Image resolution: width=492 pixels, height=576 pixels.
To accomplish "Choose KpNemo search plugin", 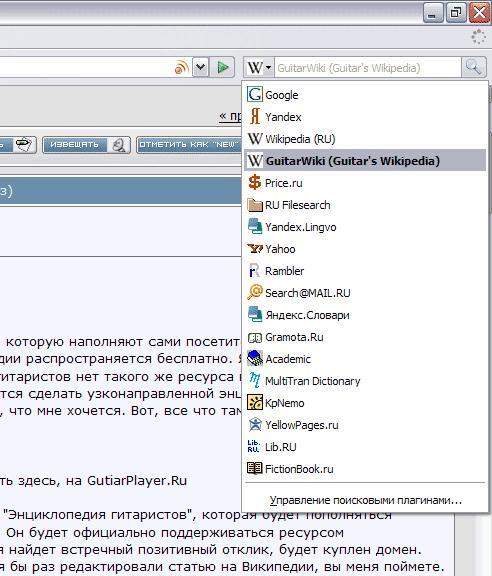I will (365, 403).
